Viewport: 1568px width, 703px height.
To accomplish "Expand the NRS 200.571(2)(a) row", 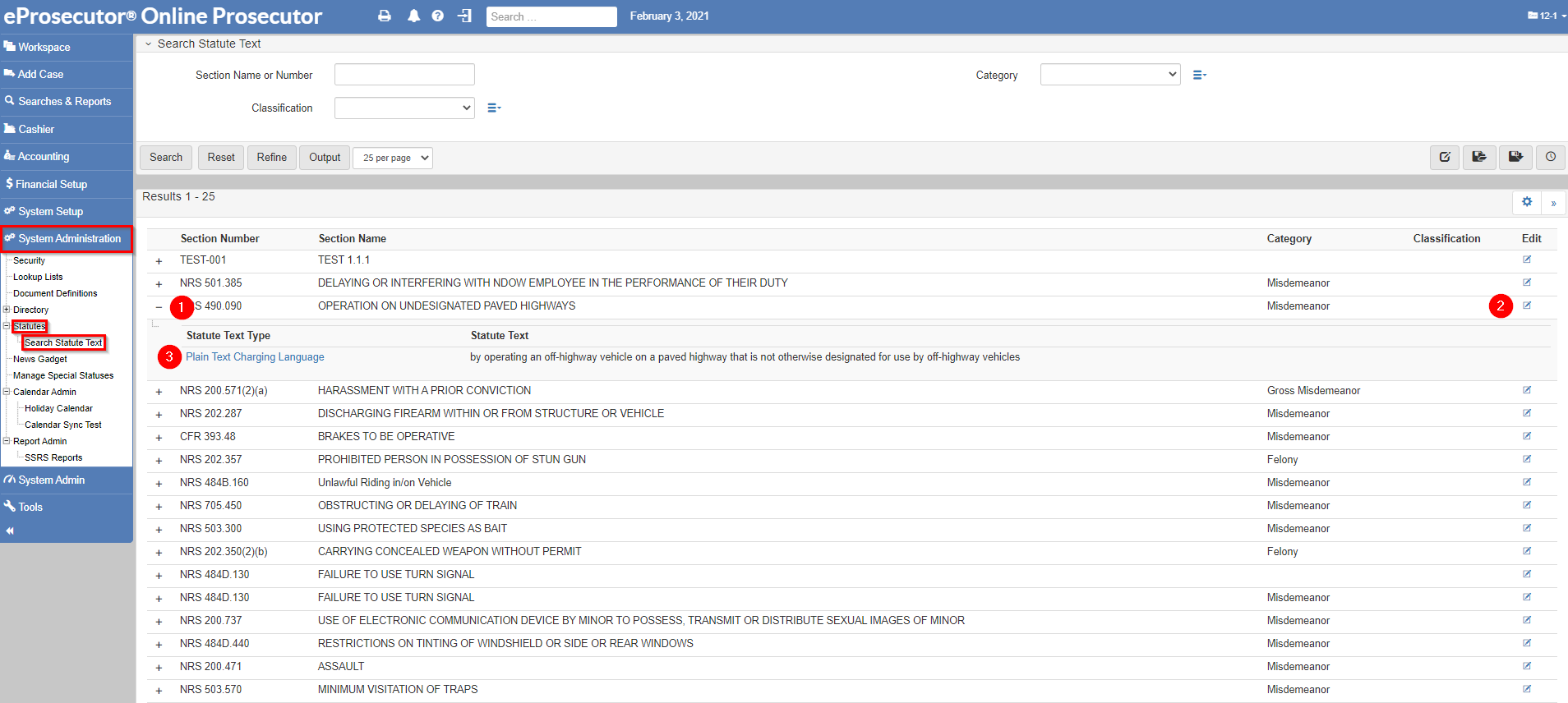I will [159, 392].
